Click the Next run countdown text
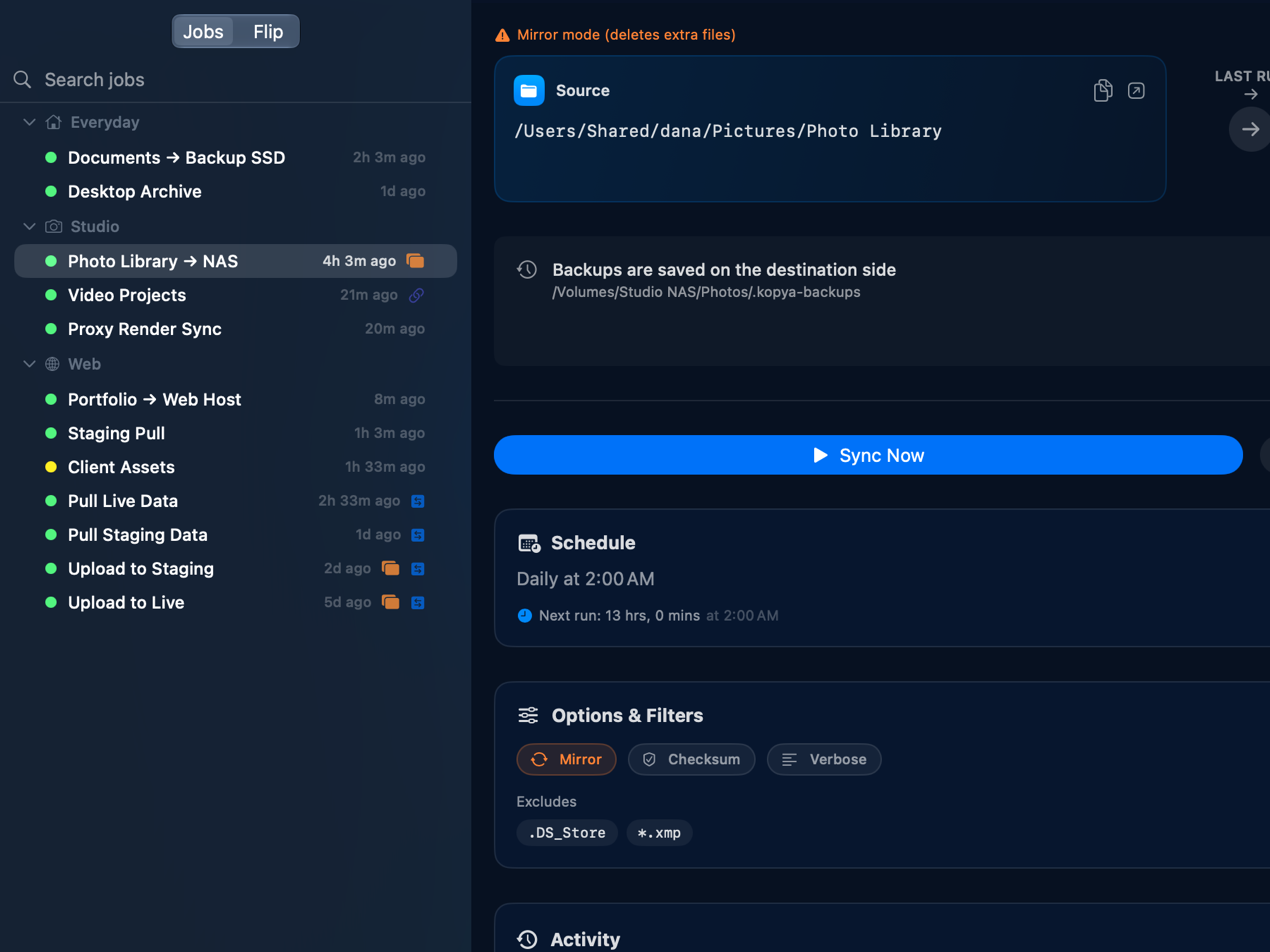Image resolution: width=1270 pixels, height=952 pixels. click(619, 615)
